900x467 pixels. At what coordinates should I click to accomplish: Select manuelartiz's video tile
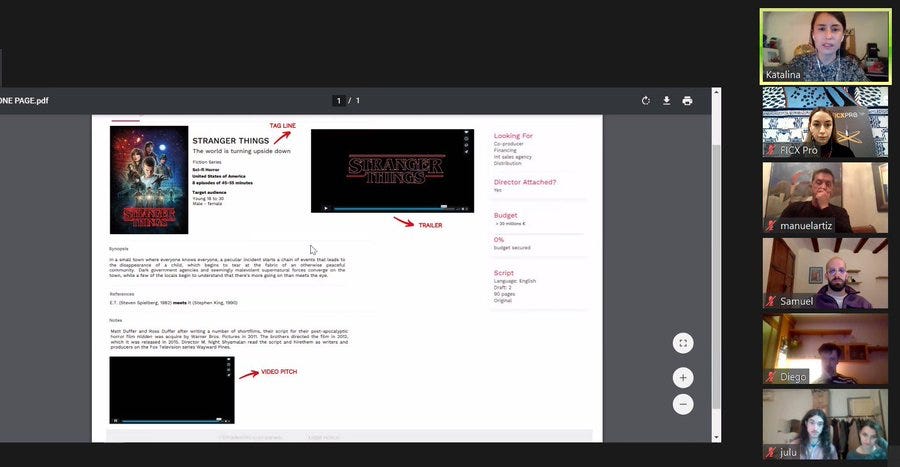click(825, 197)
